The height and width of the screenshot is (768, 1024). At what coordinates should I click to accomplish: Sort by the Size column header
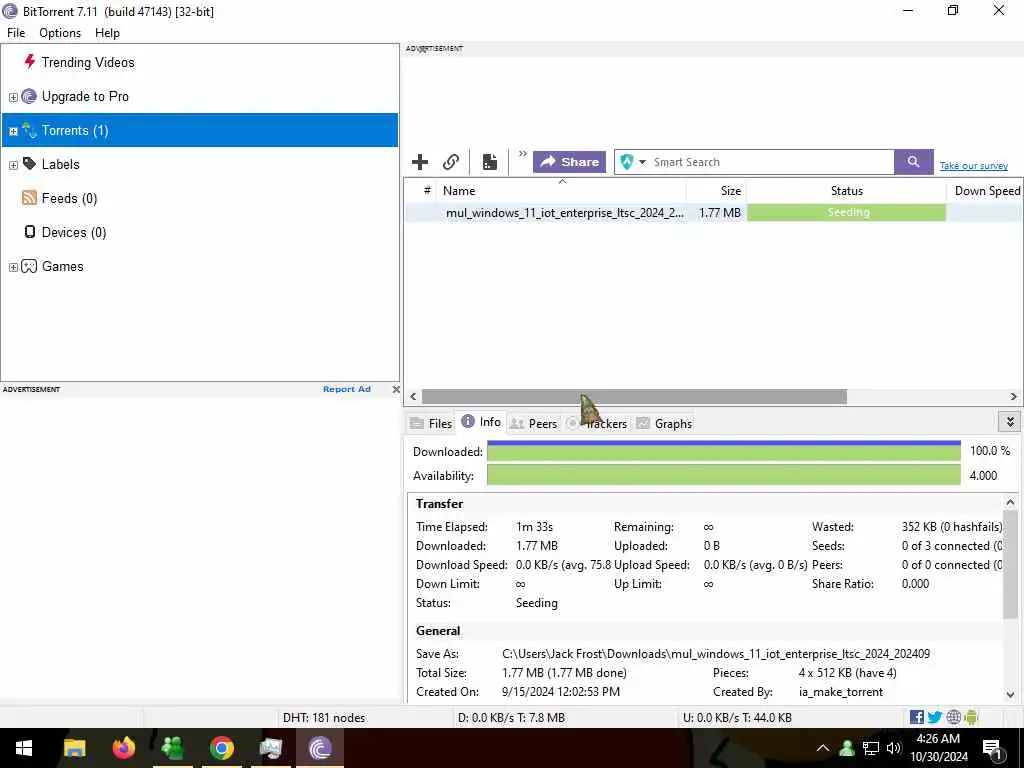pos(716,191)
